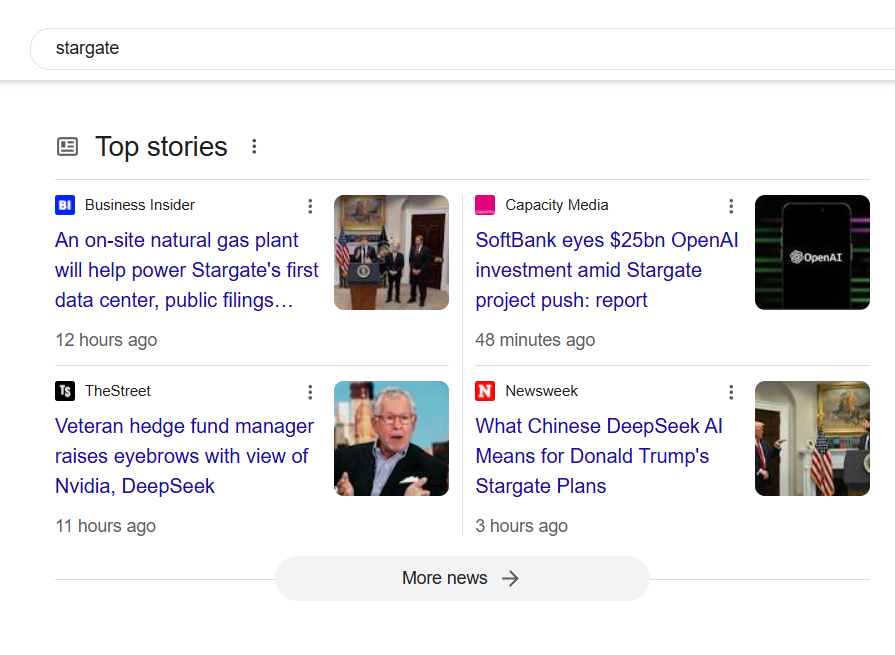The width and height of the screenshot is (895, 655).
Task: Click TheStreet source name
Action: click(x=118, y=391)
